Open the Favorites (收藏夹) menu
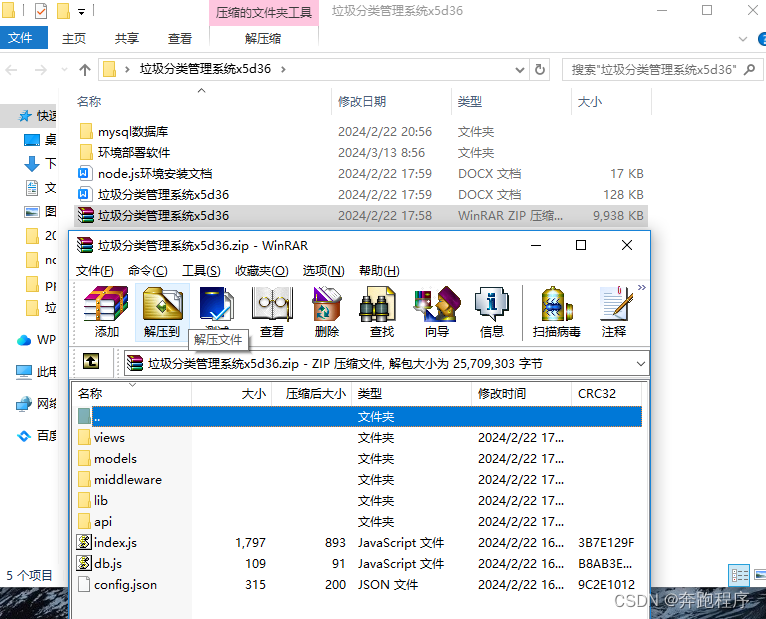 [262, 271]
